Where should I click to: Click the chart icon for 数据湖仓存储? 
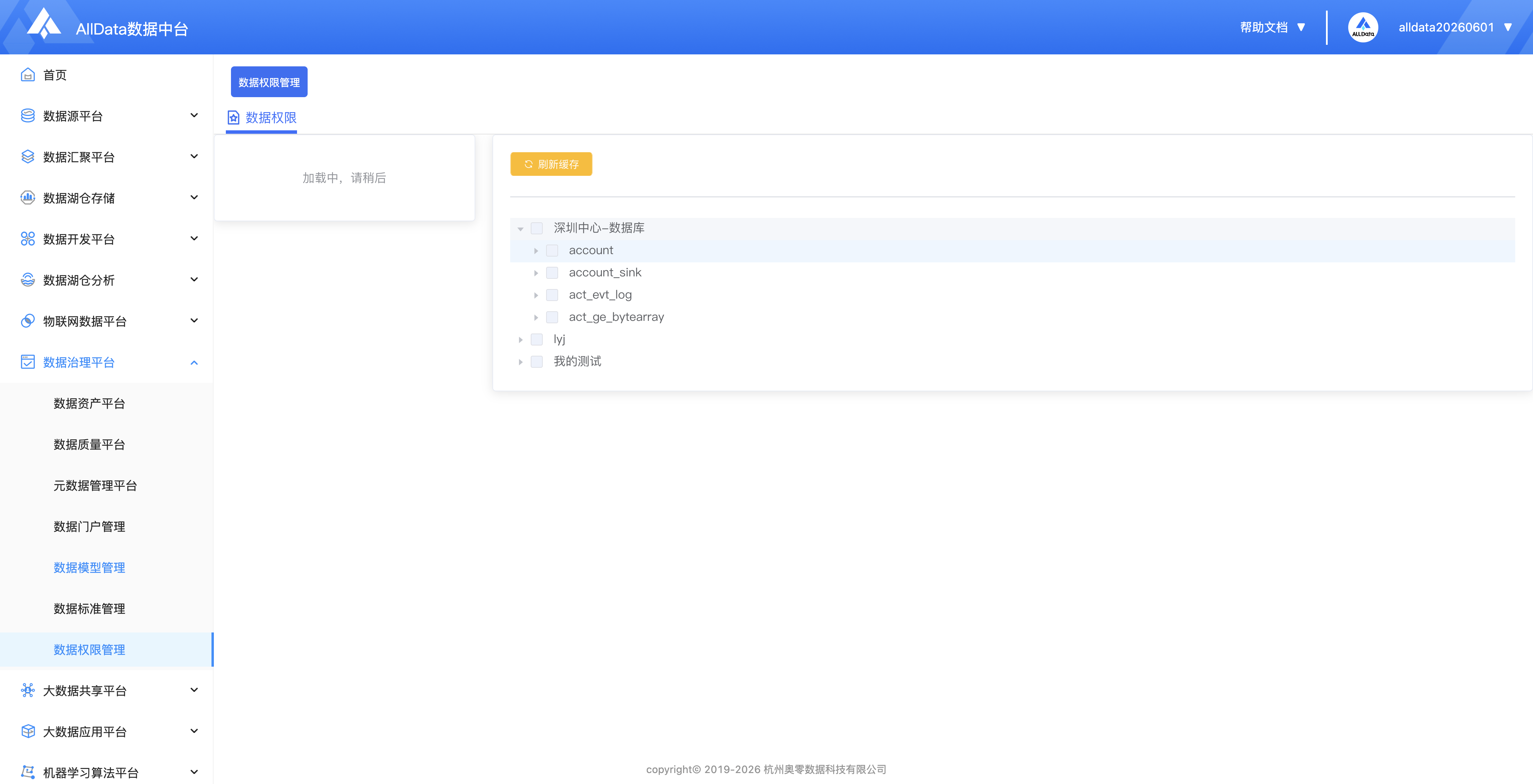pyautogui.click(x=27, y=198)
